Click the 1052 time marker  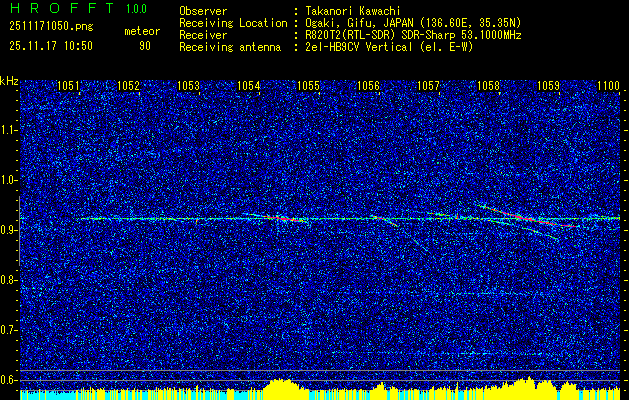coord(128,85)
